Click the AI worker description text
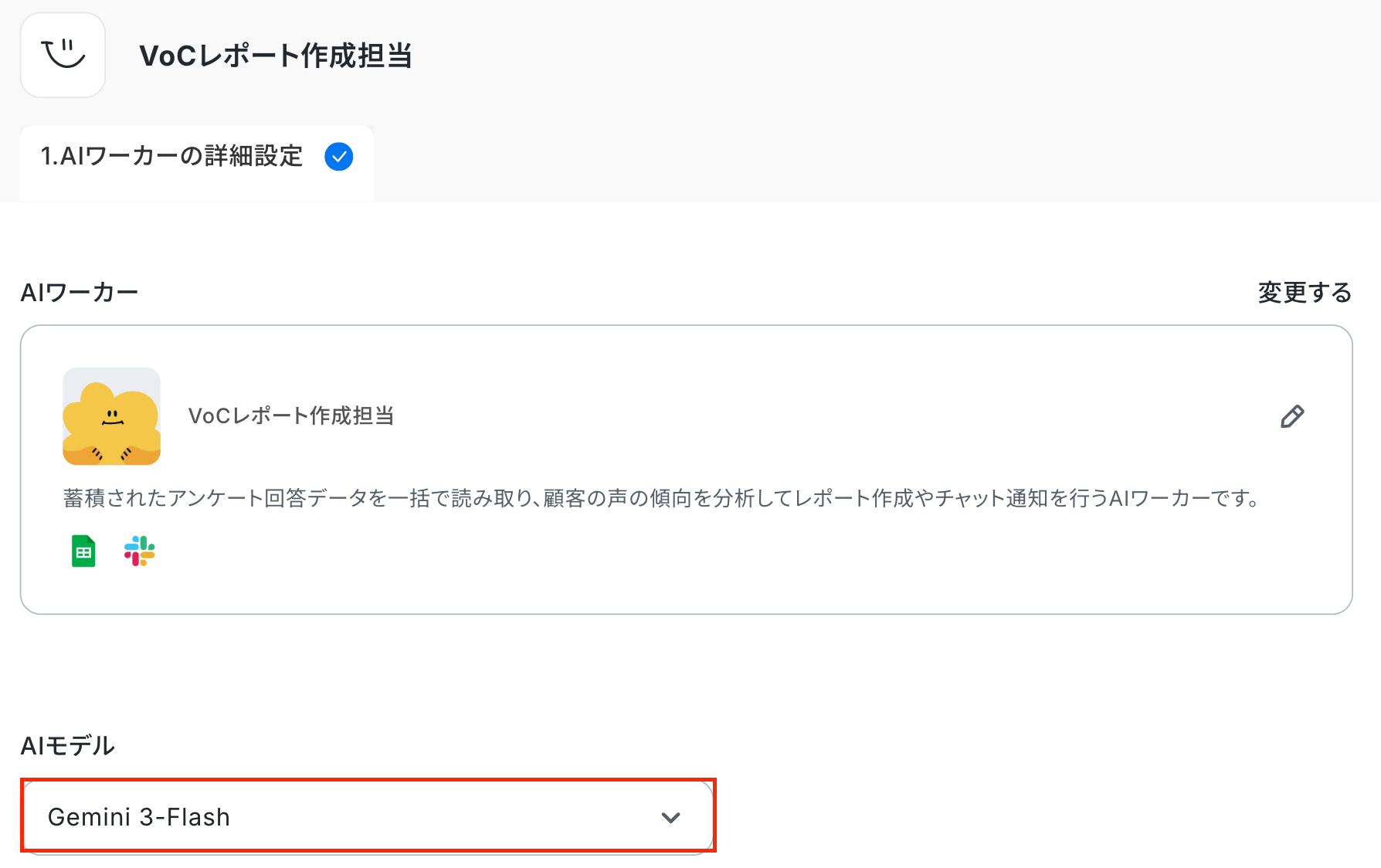1381x868 pixels. (x=663, y=499)
